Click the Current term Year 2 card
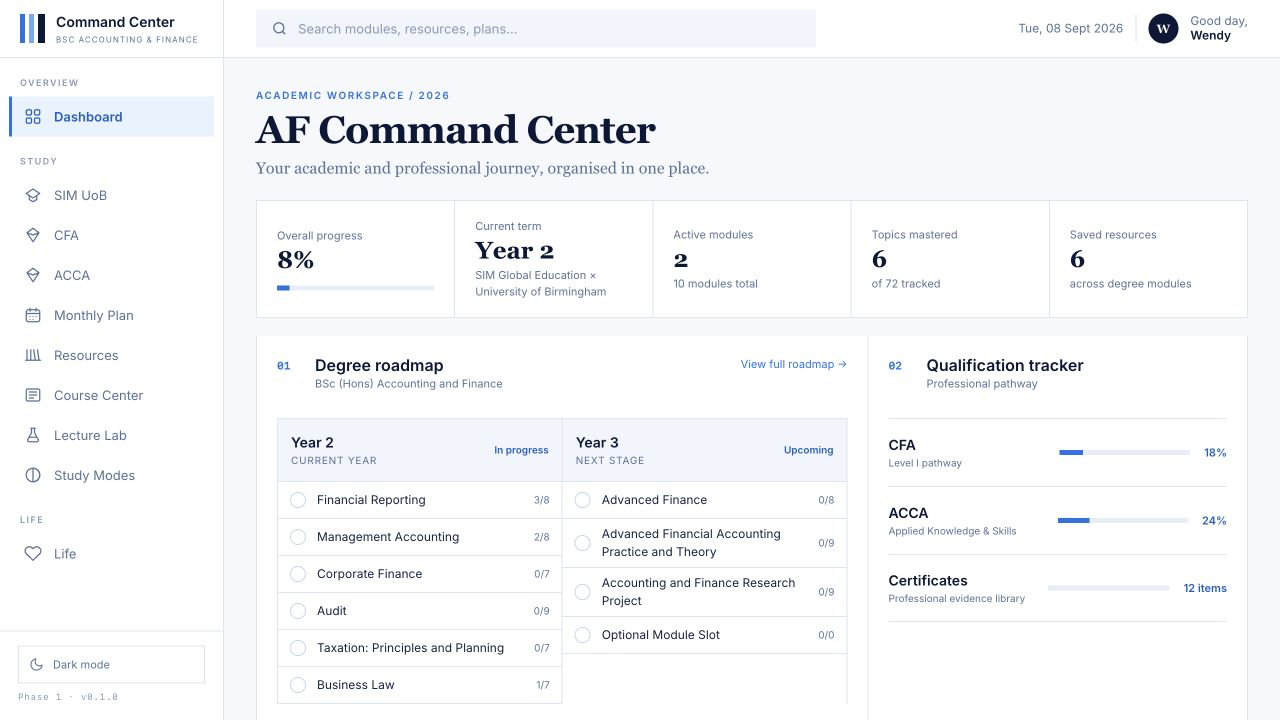The height and width of the screenshot is (720, 1280). pos(554,259)
